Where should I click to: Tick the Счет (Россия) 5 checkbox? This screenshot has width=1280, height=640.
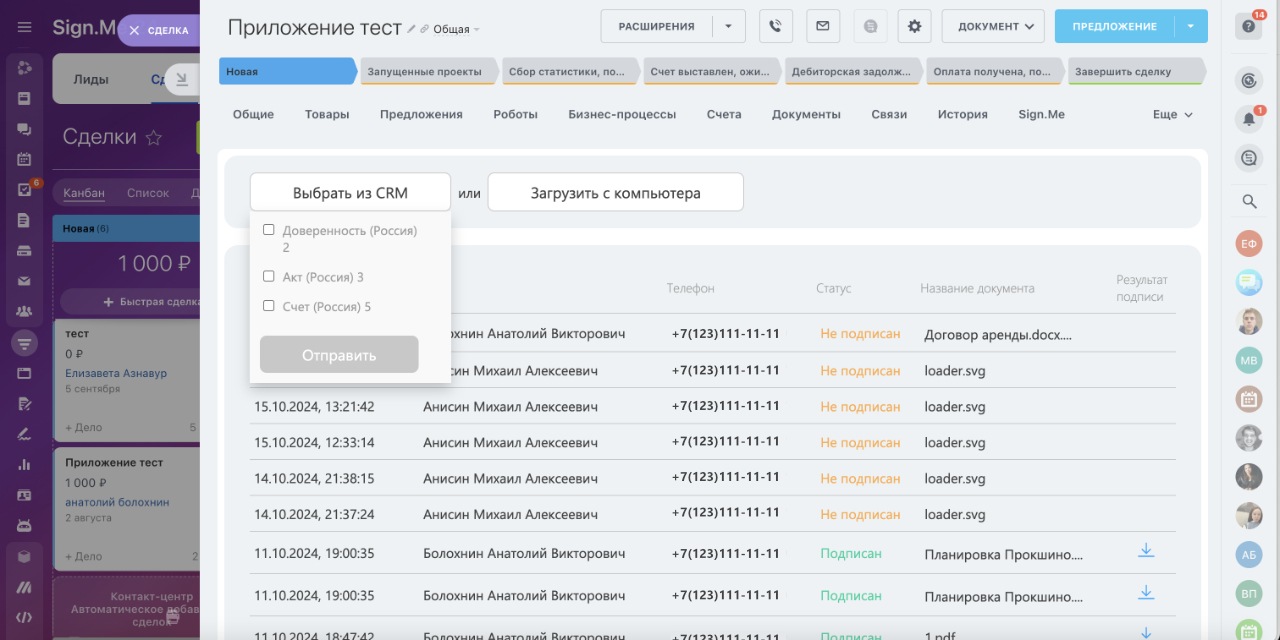pos(268,306)
